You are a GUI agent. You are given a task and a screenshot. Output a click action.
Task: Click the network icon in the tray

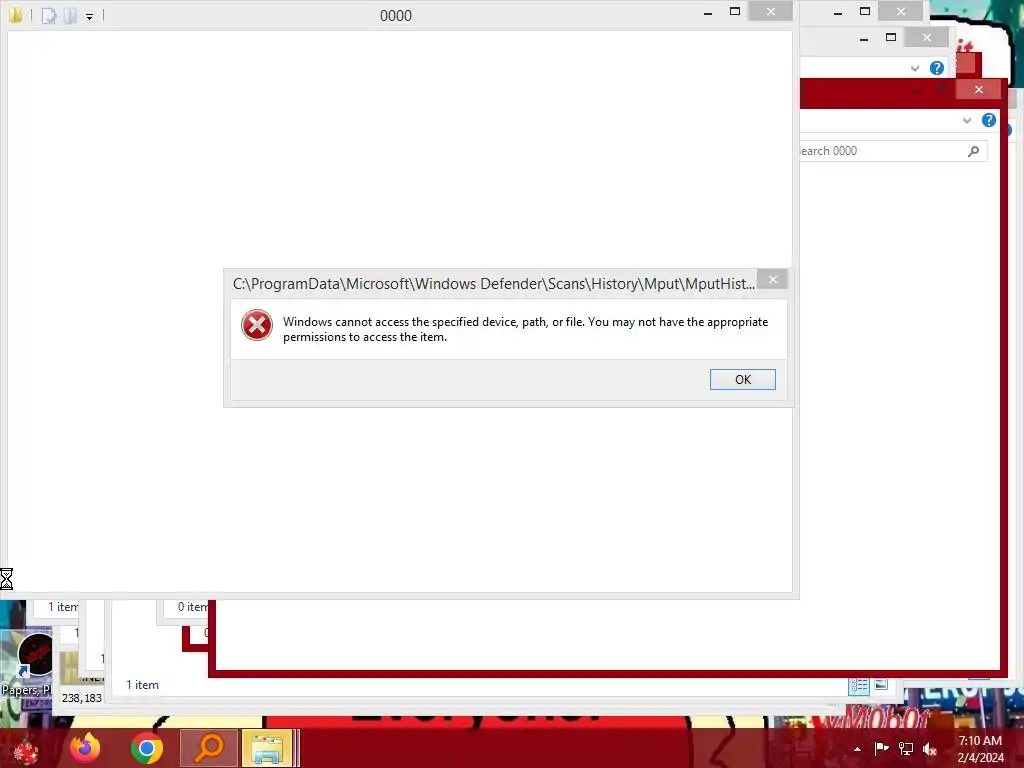tap(906, 749)
